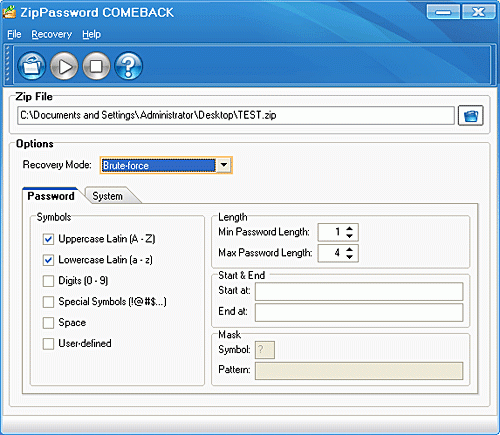Close the ZipPassword COMEBACK window
This screenshot has height=435, width=500.
pos(479,12)
